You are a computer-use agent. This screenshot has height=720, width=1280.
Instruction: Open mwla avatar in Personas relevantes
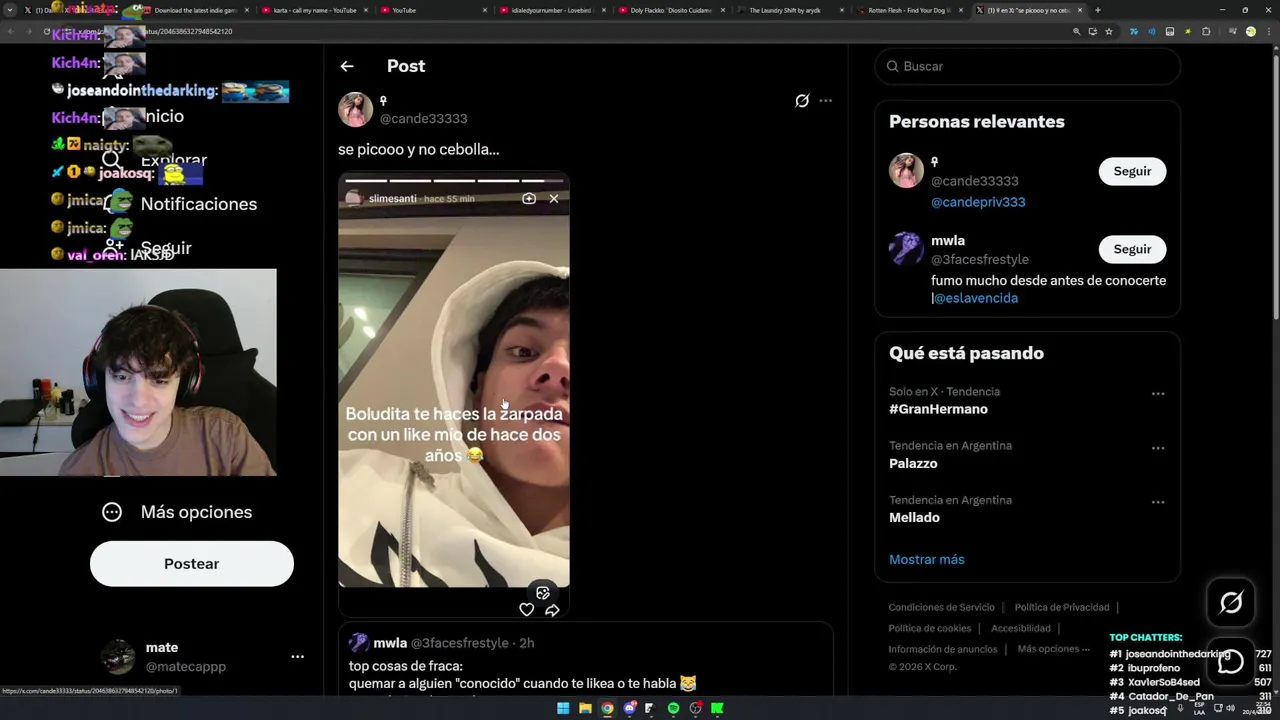coord(906,249)
